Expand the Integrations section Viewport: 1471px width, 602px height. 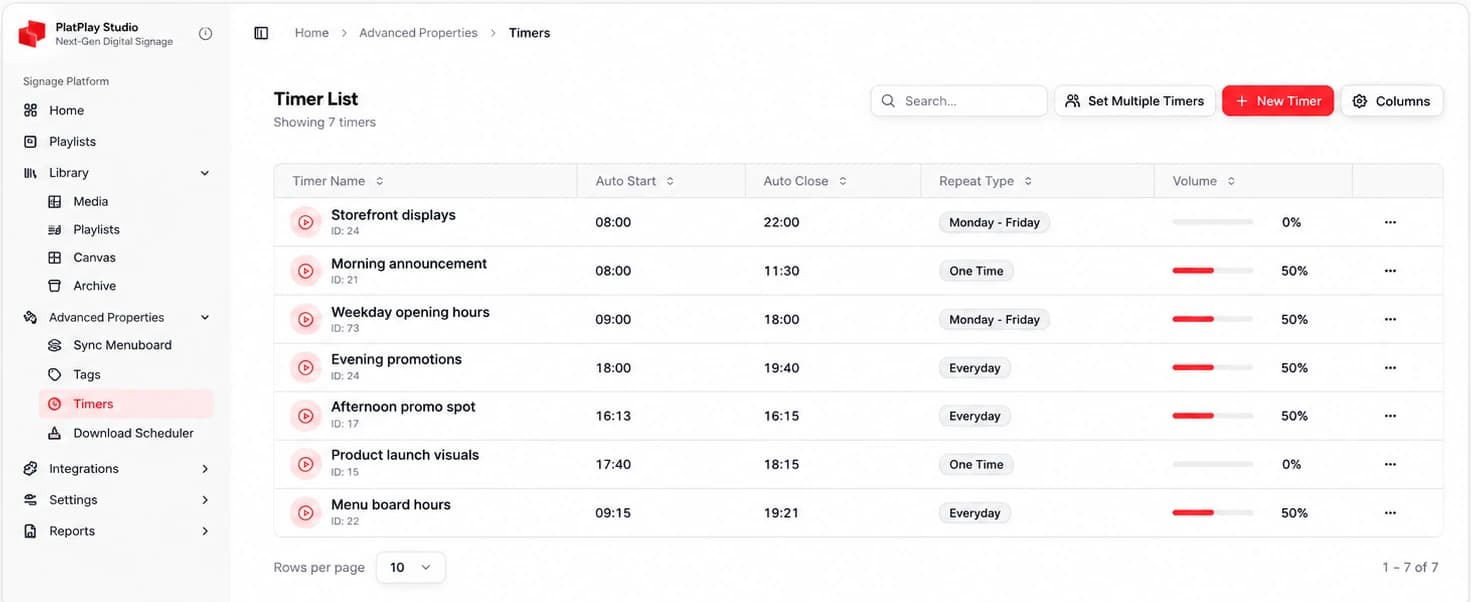205,468
